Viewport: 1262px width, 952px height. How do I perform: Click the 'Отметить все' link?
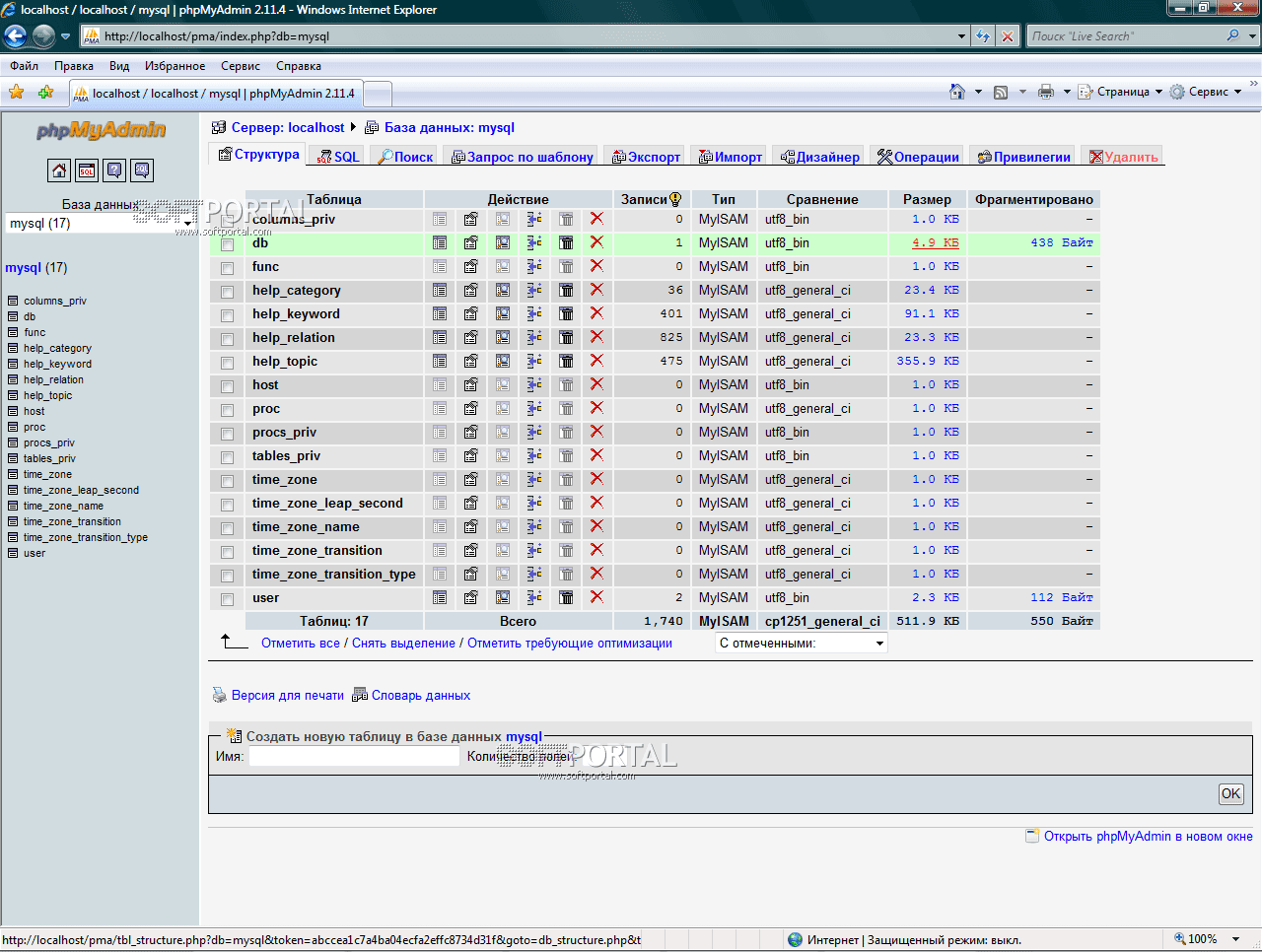coord(301,644)
